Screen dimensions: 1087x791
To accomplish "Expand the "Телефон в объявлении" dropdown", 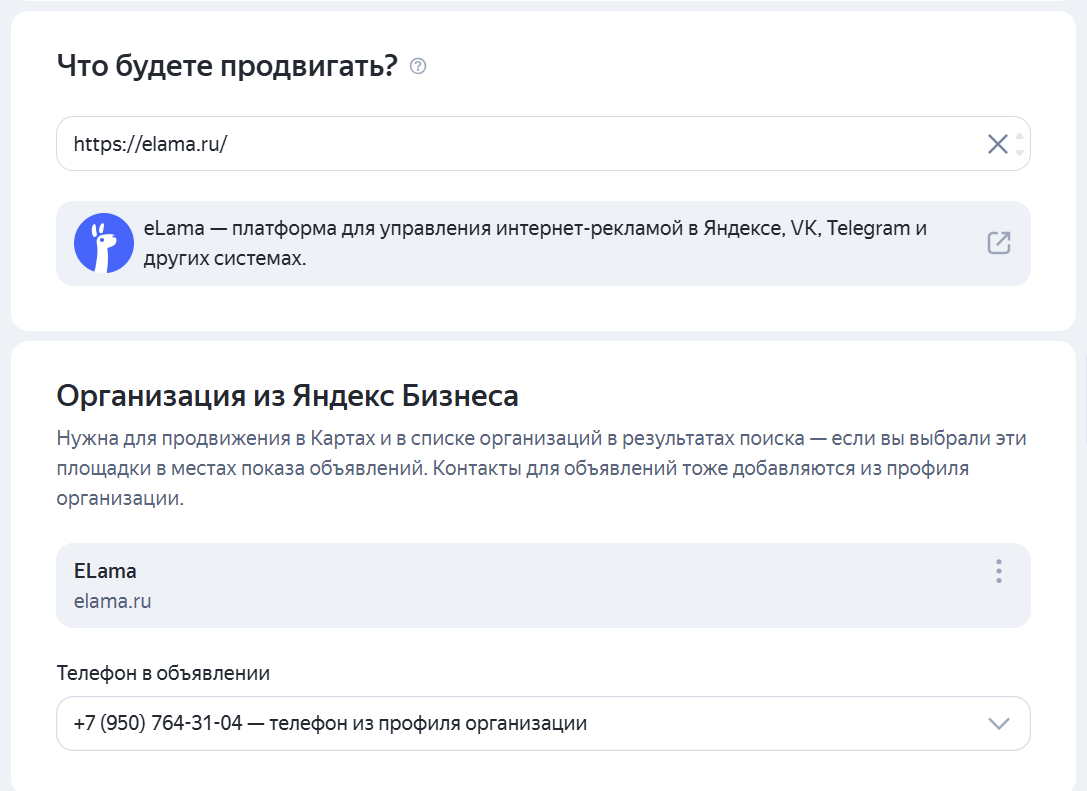I will tap(544, 723).
